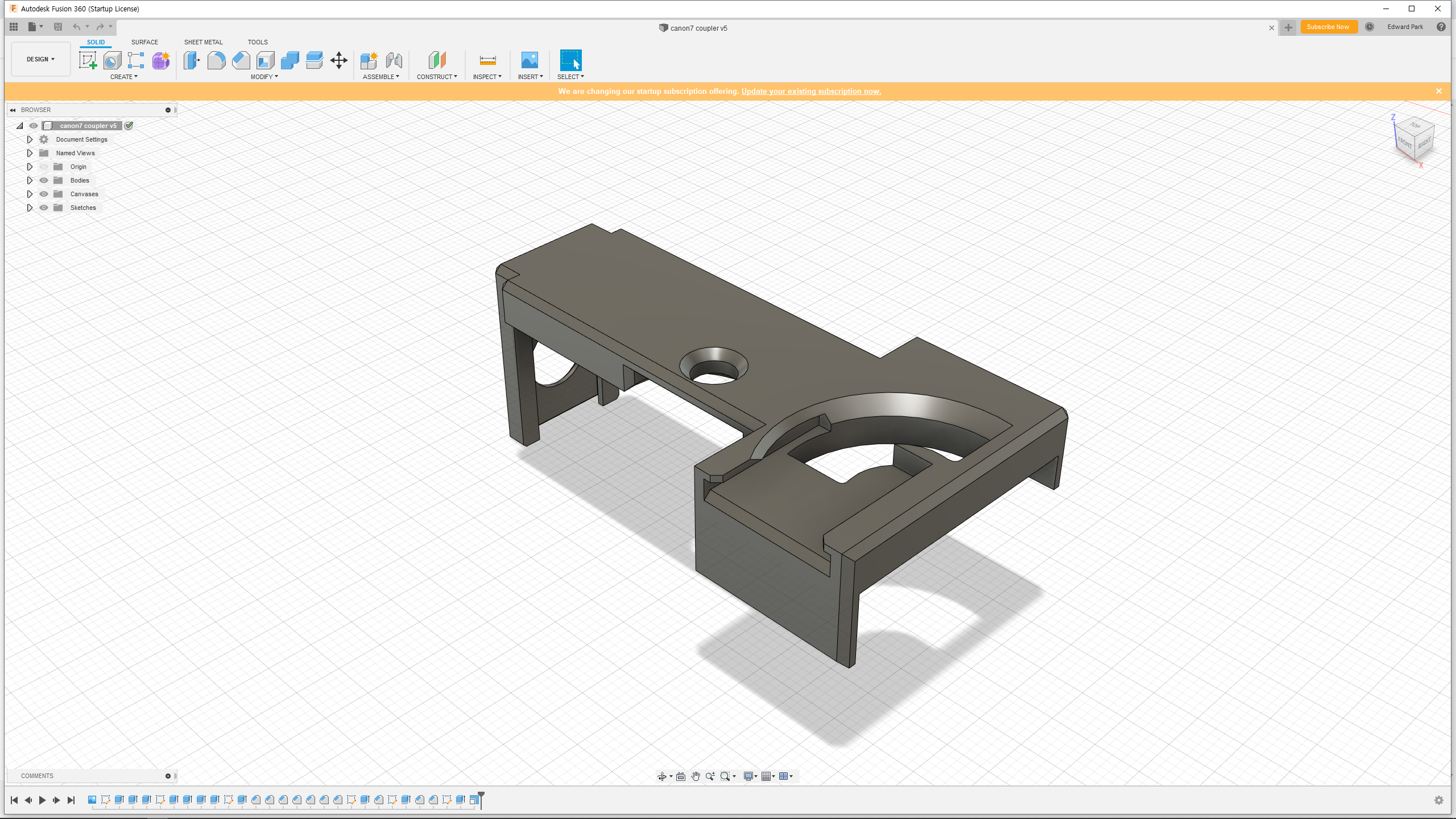This screenshot has width=1456, height=819.
Task: Expand the Bodies tree node
Action: 30,180
